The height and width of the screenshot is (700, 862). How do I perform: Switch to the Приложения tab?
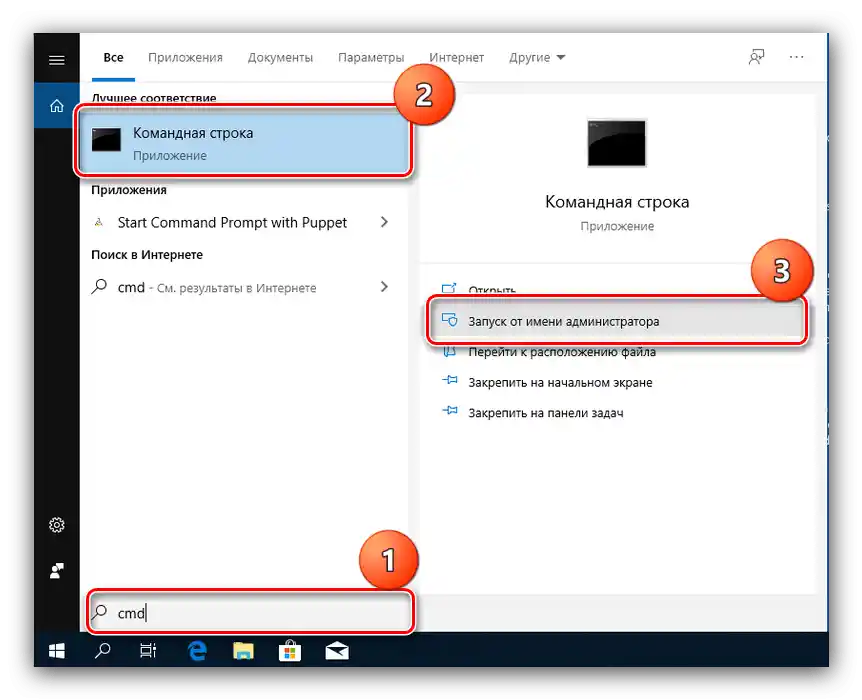coord(185,57)
